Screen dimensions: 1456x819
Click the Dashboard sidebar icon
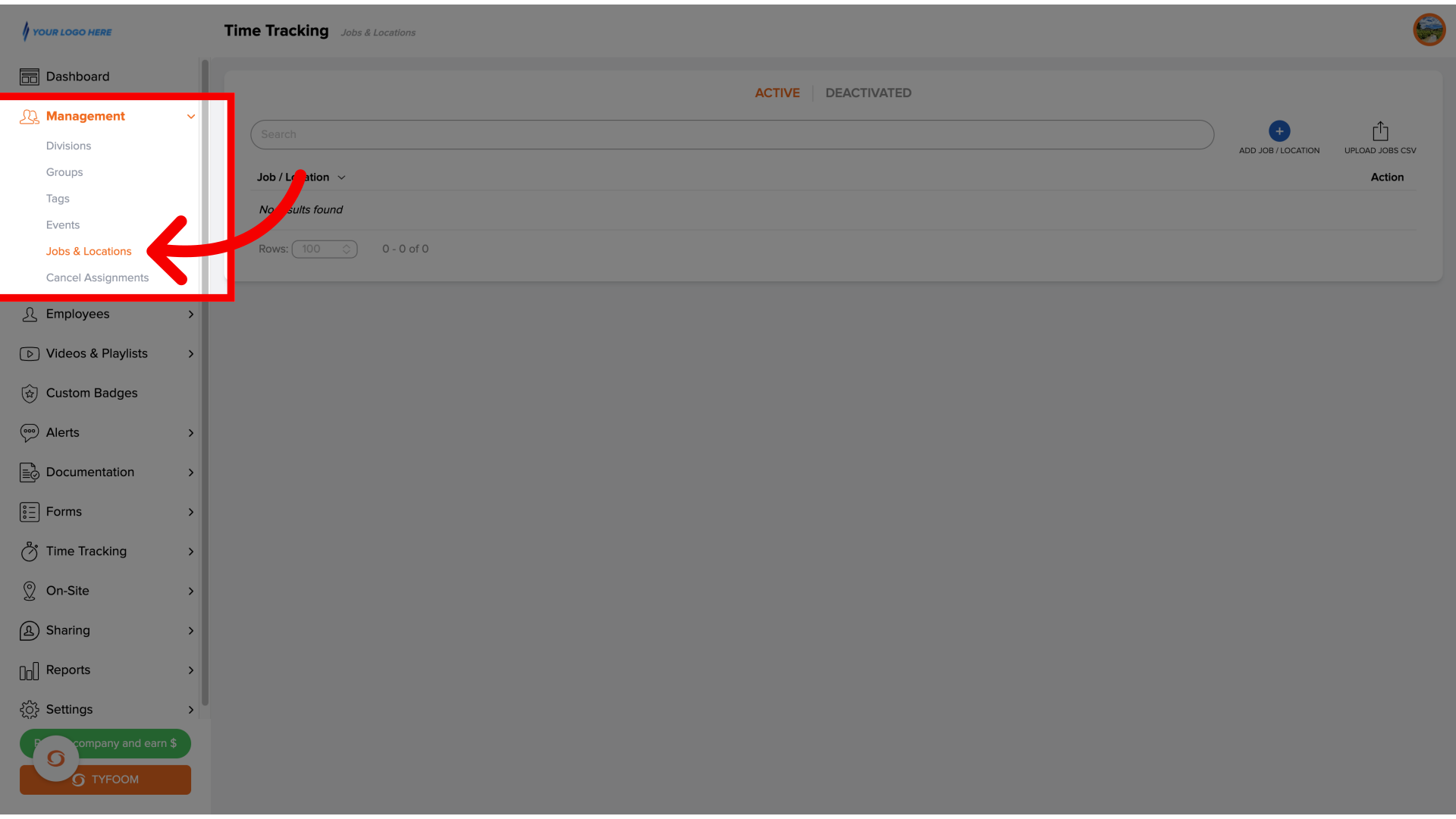click(x=29, y=76)
